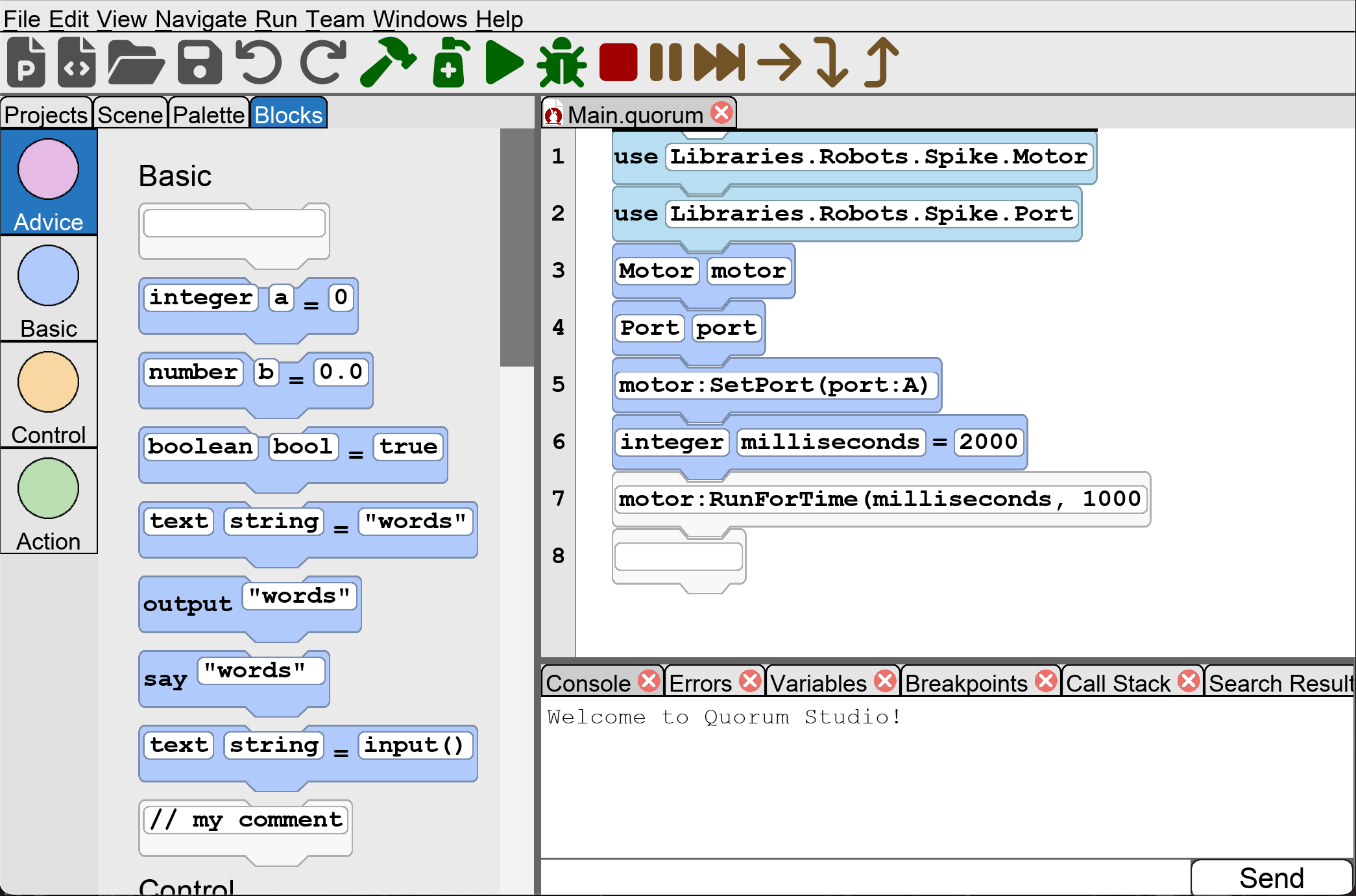Open a project with the folder icon
The width and height of the screenshot is (1356, 896).
[136, 62]
